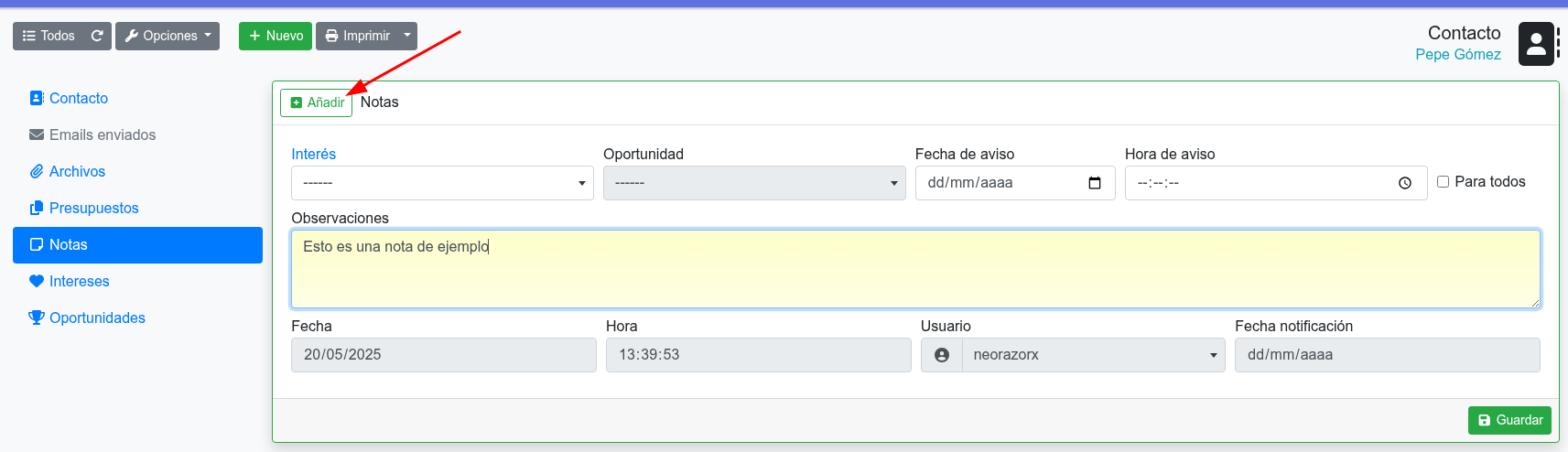Click the user icon beside neorazorx
This screenshot has width=1568, height=452.
click(x=941, y=355)
